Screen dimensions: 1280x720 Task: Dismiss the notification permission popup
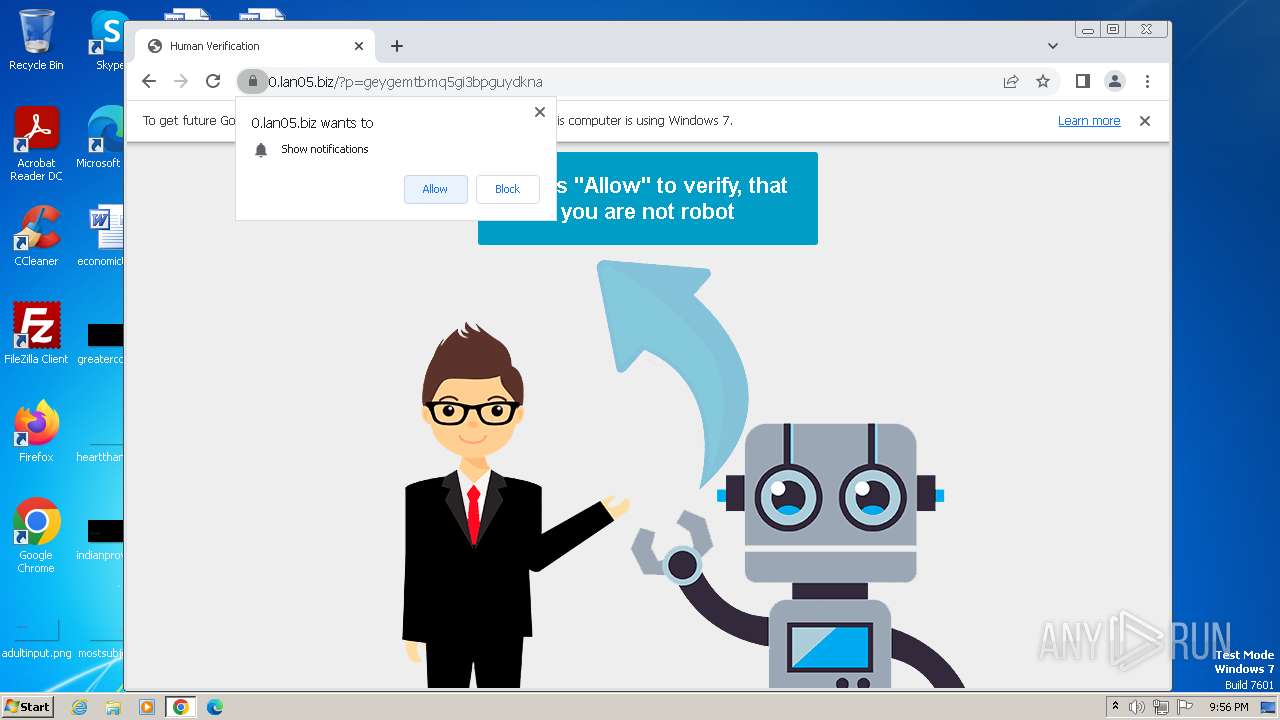(540, 112)
